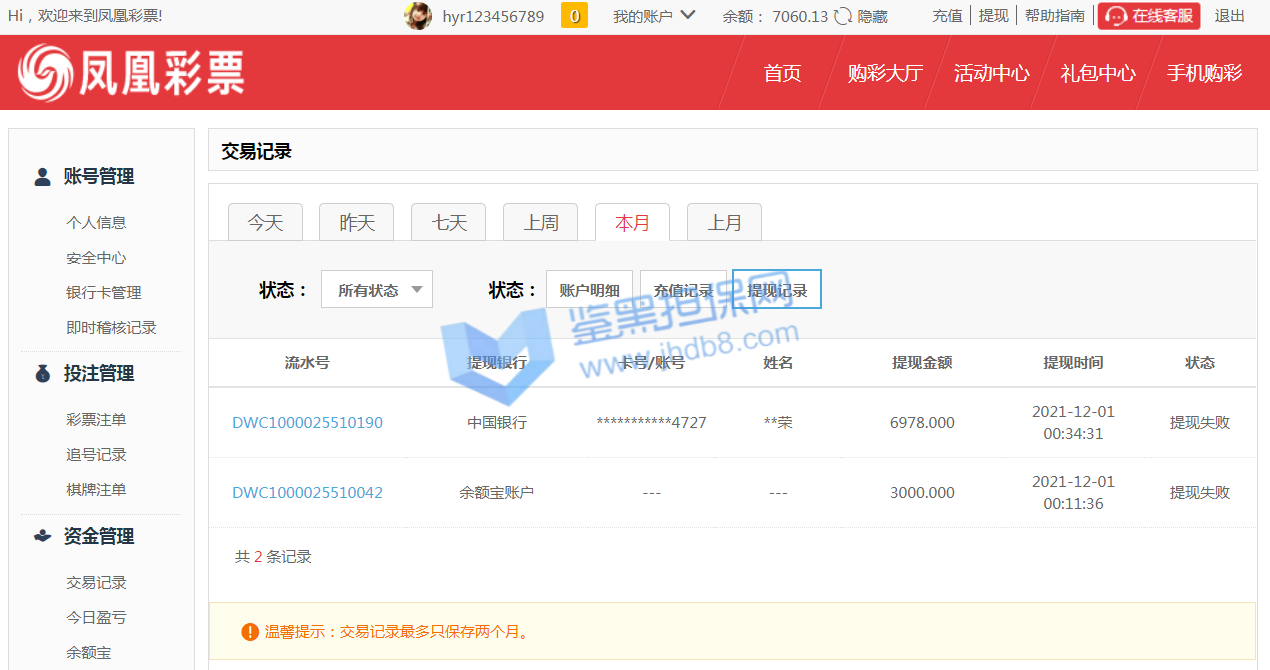The height and width of the screenshot is (670, 1270).
Task: Hide the account balance with 隐藏
Action: [872, 16]
